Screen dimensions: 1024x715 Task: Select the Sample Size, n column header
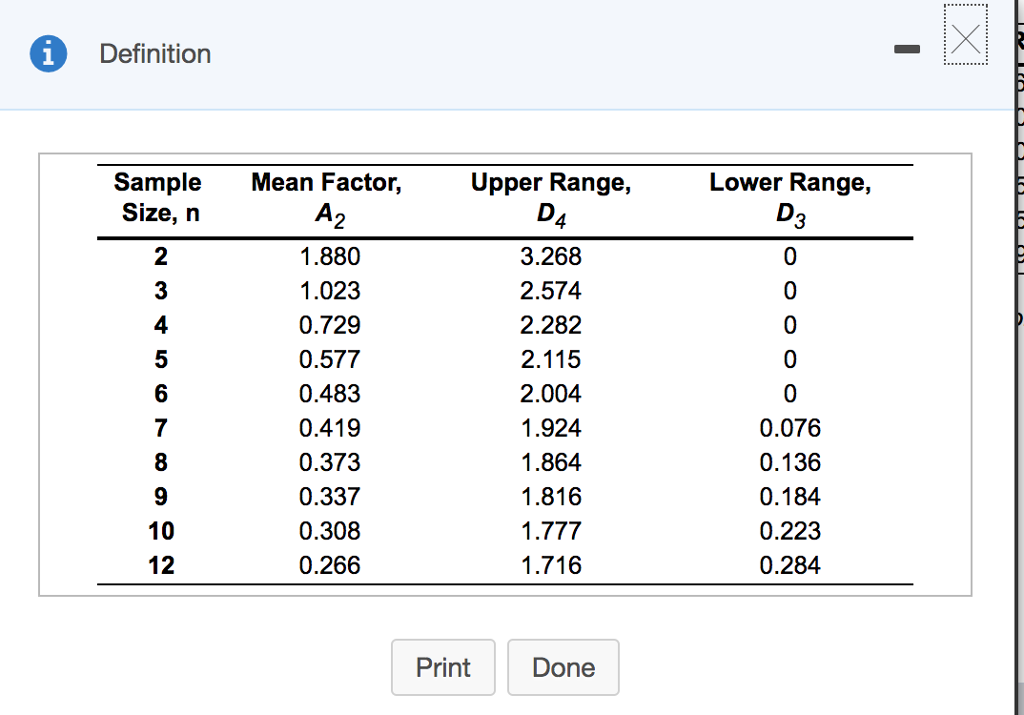157,197
